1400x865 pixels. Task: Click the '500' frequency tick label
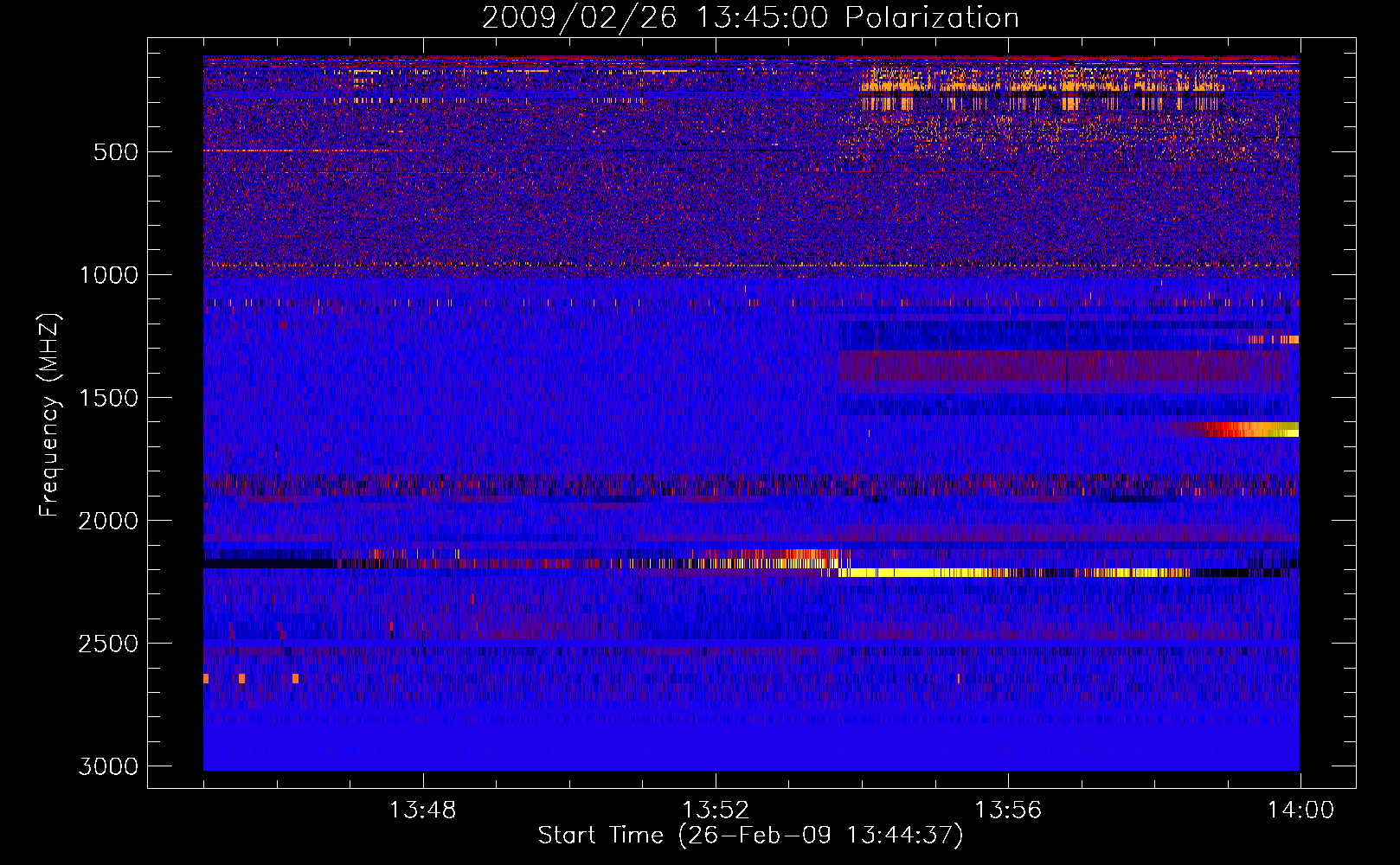pyautogui.click(x=115, y=152)
